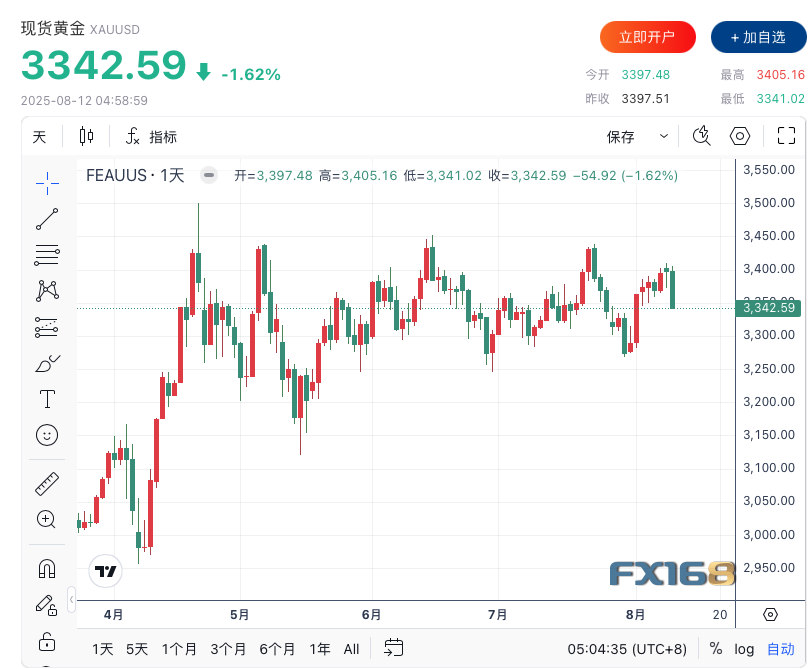Open the quick search icon
The image size is (812, 669).
point(702,136)
